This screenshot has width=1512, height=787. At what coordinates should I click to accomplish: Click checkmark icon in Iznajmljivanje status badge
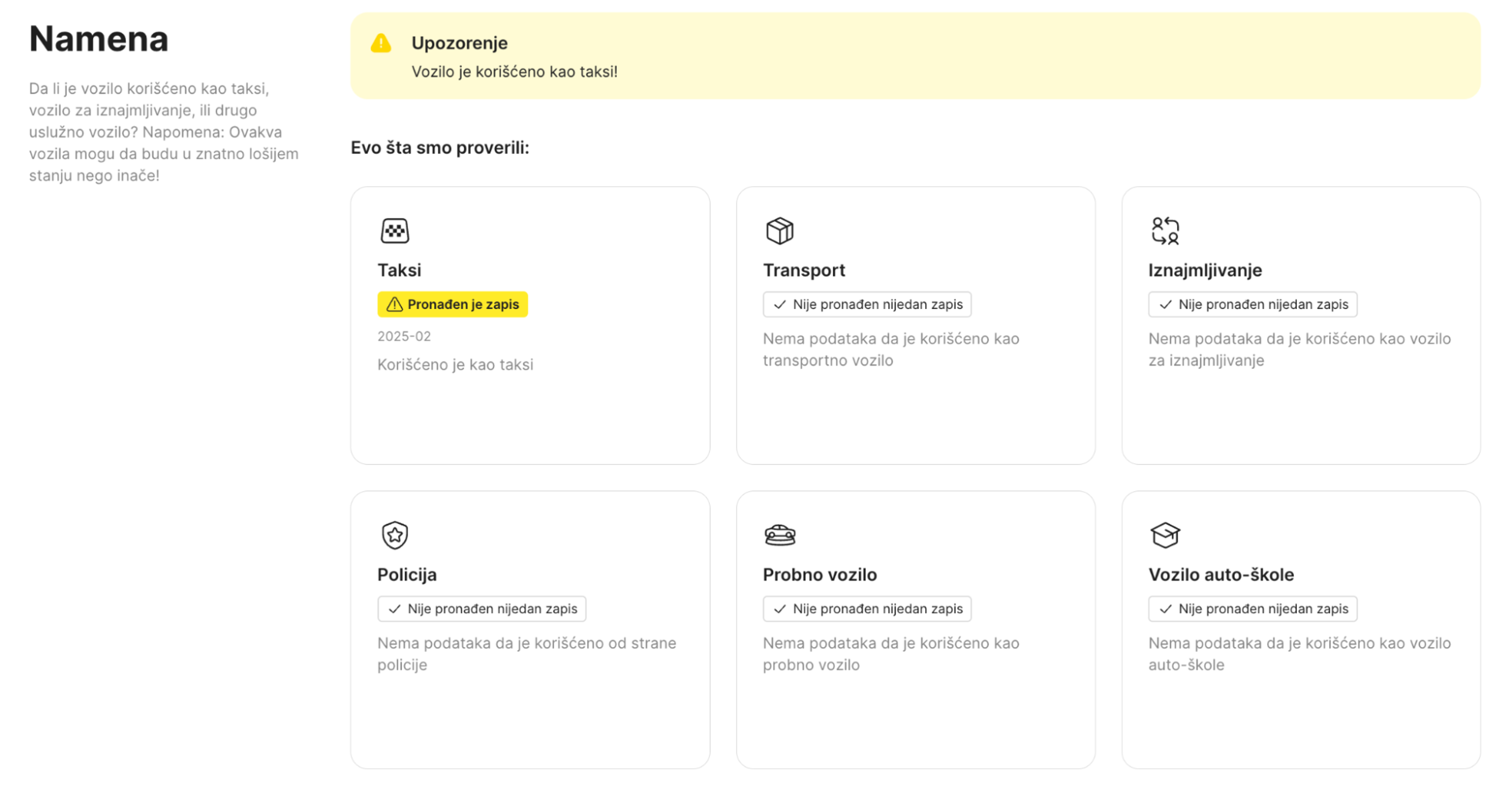pyautogui.click(x=1165, y=304)
